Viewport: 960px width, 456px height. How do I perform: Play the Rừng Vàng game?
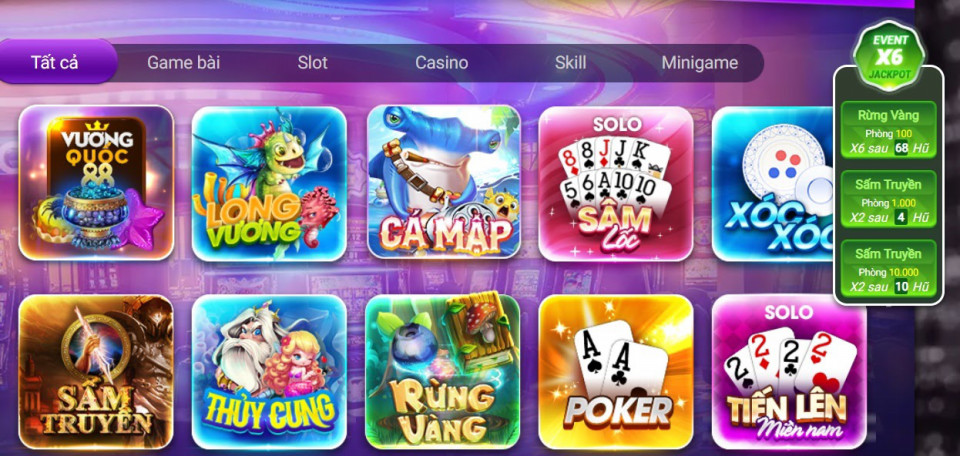coord(443,372)
